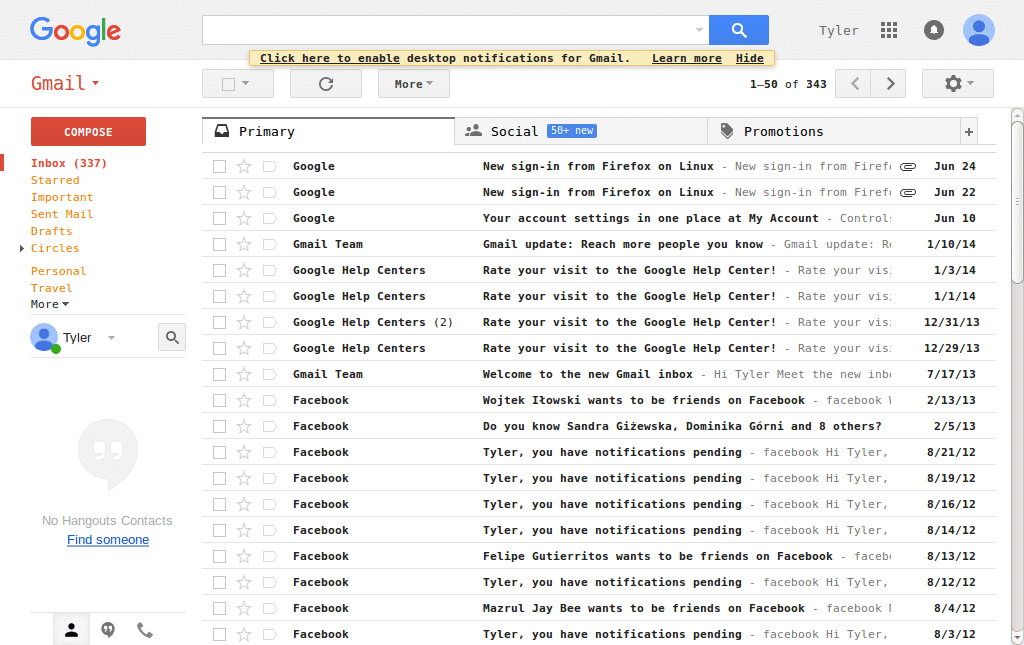Screen dimensions: 1024x645
Task: Open the Starred folder
Action: click(x=55, y=180)
